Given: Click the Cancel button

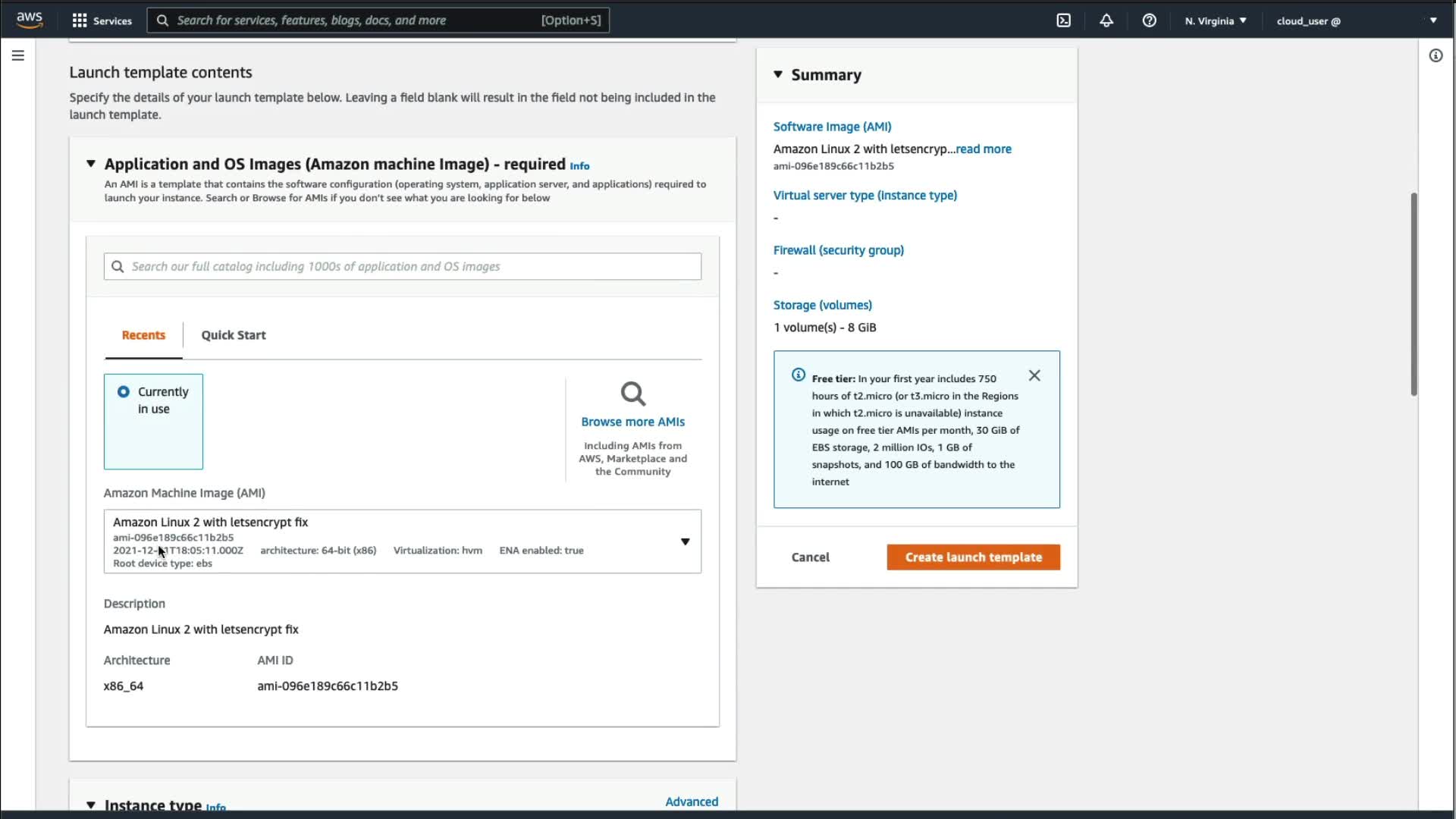Looking at the screenshot, I should tap(810, 557).
